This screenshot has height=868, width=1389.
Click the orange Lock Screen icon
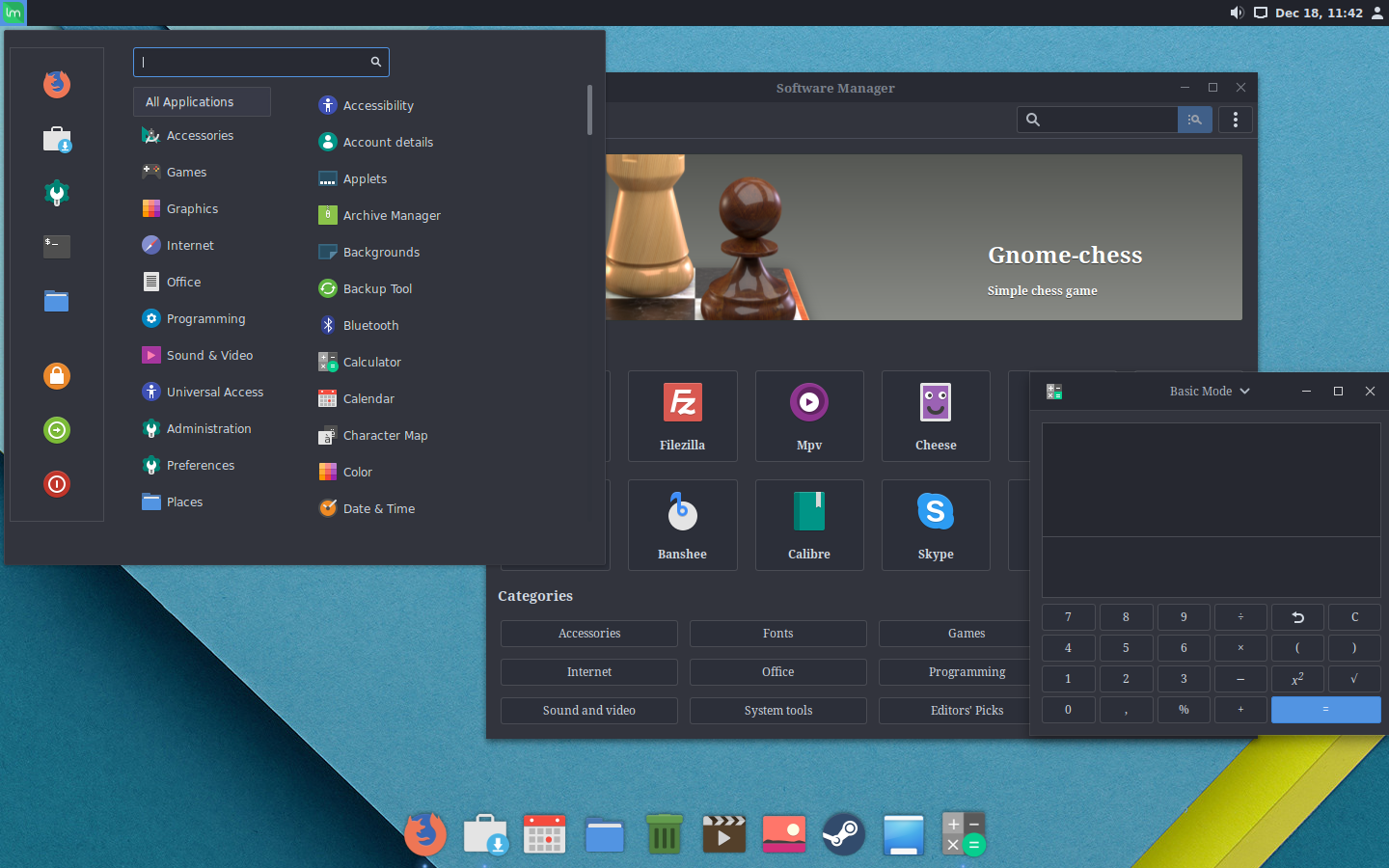[x=57, y=375]
